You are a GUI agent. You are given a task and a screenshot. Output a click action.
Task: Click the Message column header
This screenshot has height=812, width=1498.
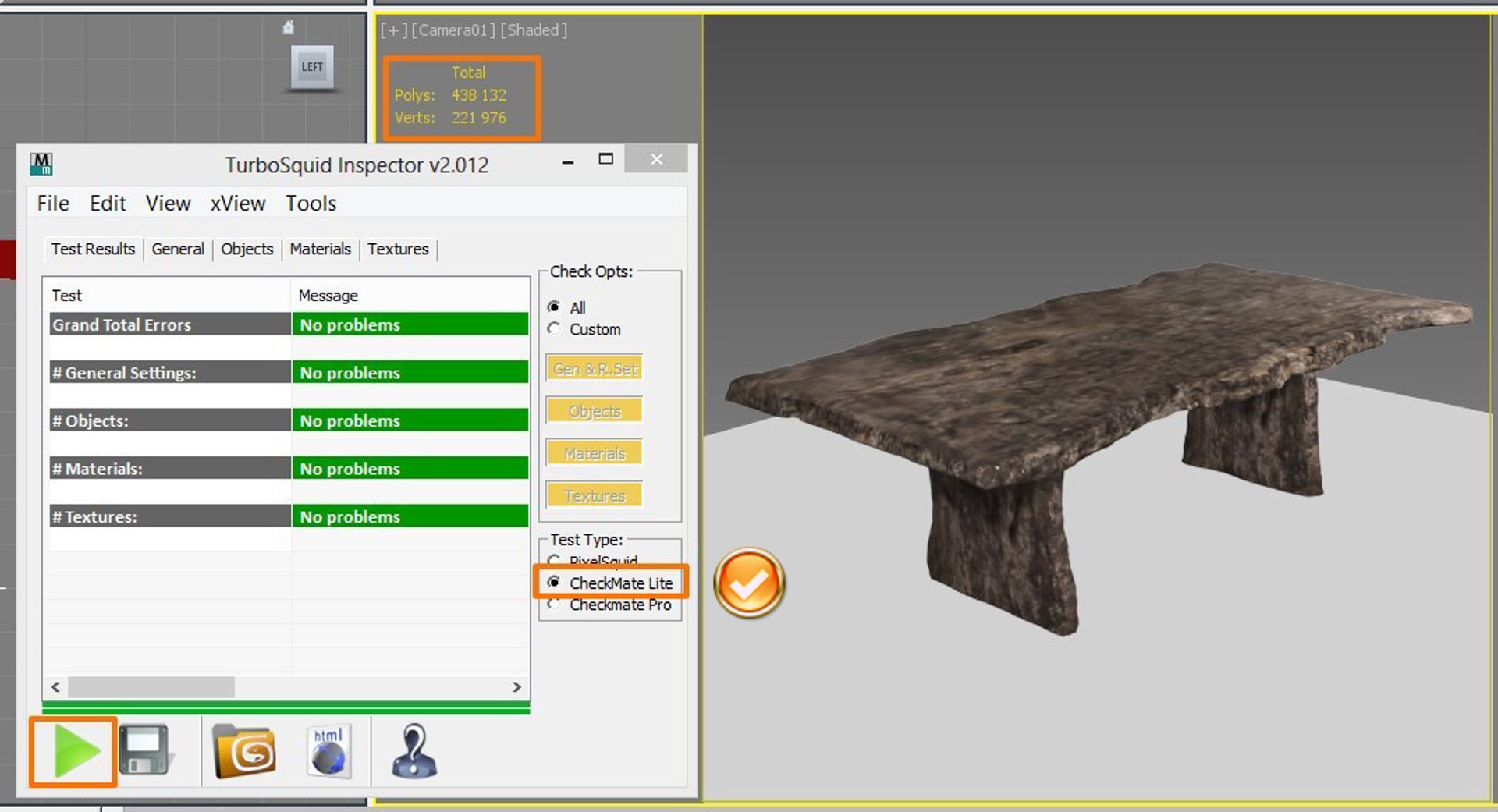coord(410,296)
